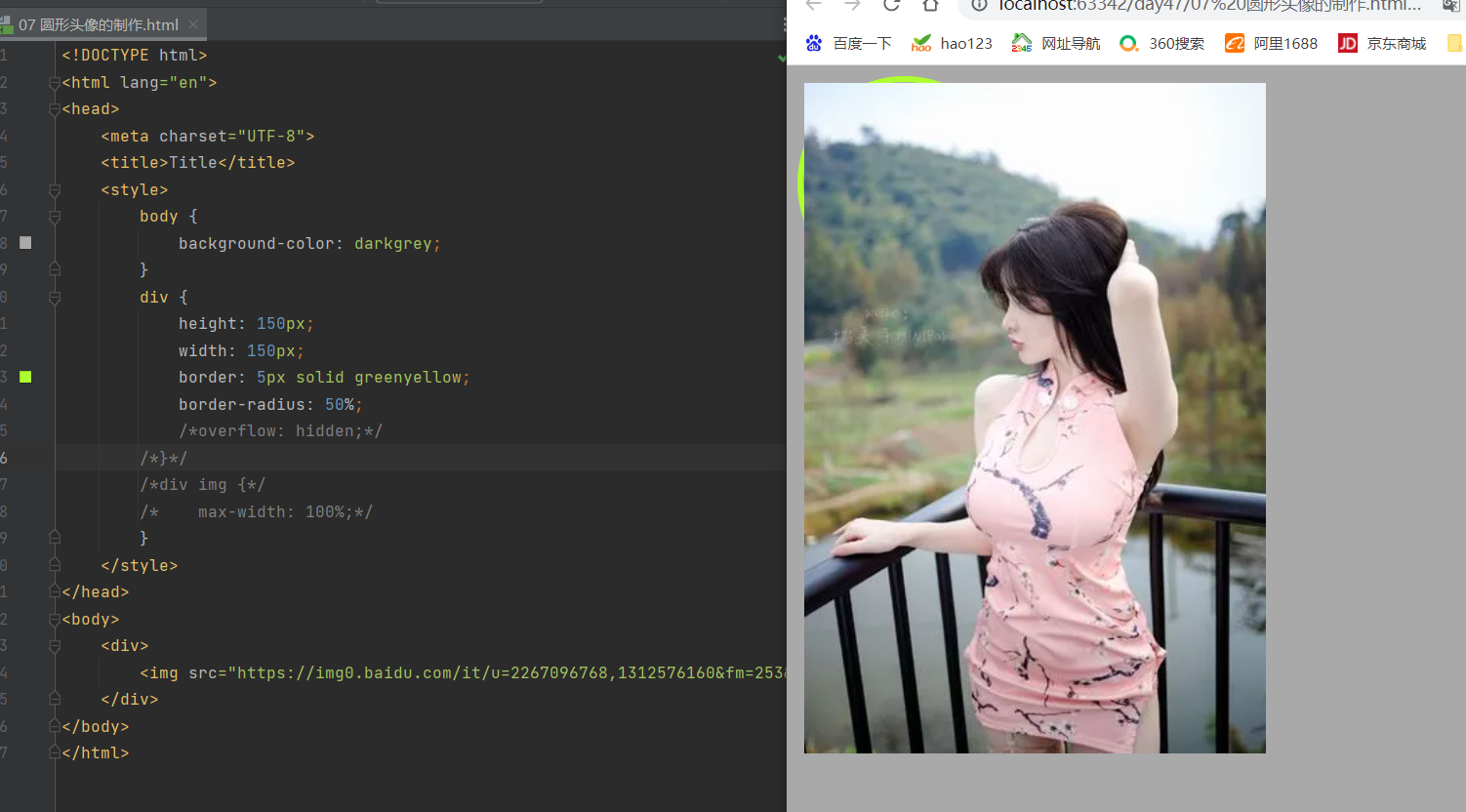Click the orange Alibaba 1688 favicon

pyautogui.click(x=1235, y=43)
